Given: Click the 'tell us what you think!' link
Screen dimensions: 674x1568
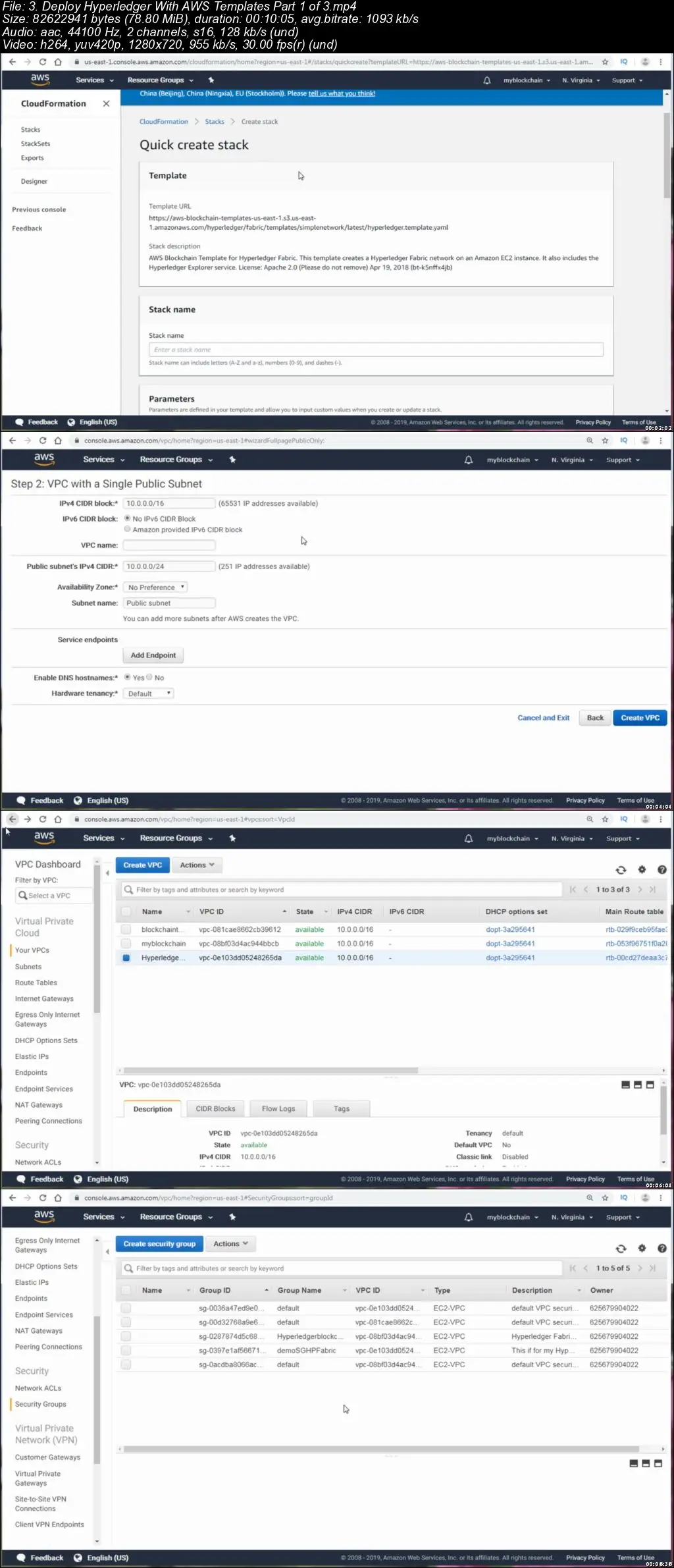Looking at the screenshot, I should [342, 94].
